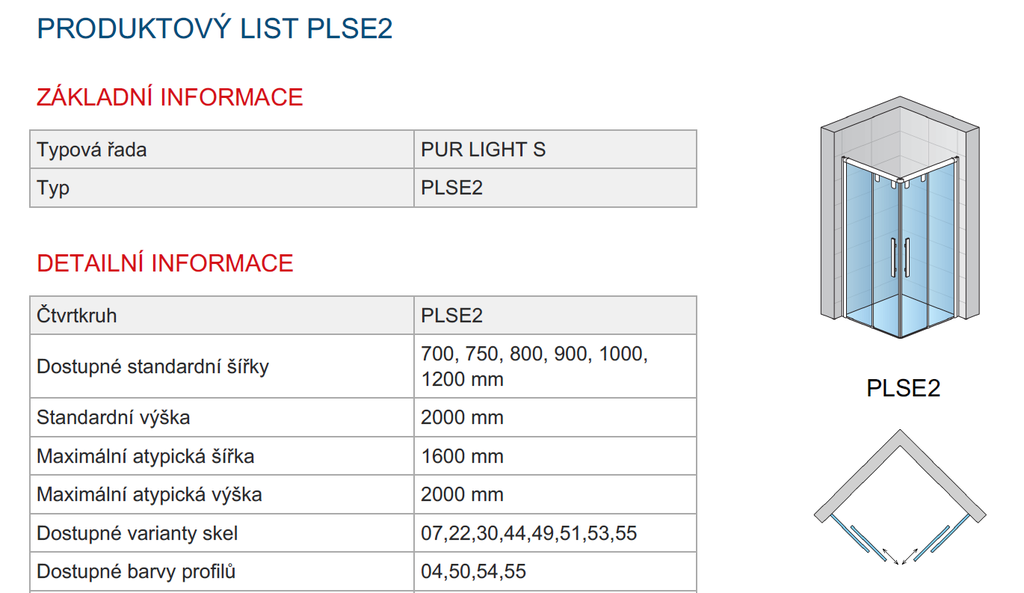The height and width of the screenshot is (593, 1024).
Task: Click the Dostupné varianty skel label
Action: [x=137, y=534]
